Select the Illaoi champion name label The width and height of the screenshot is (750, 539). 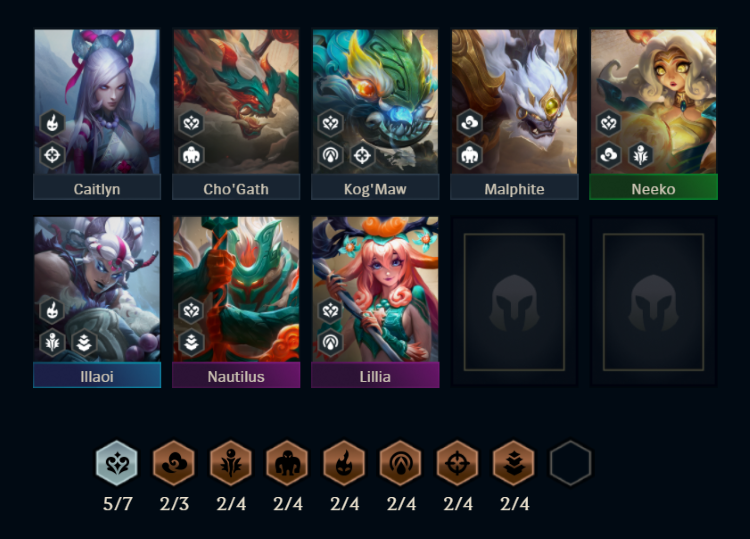click(x=97, y=376)
